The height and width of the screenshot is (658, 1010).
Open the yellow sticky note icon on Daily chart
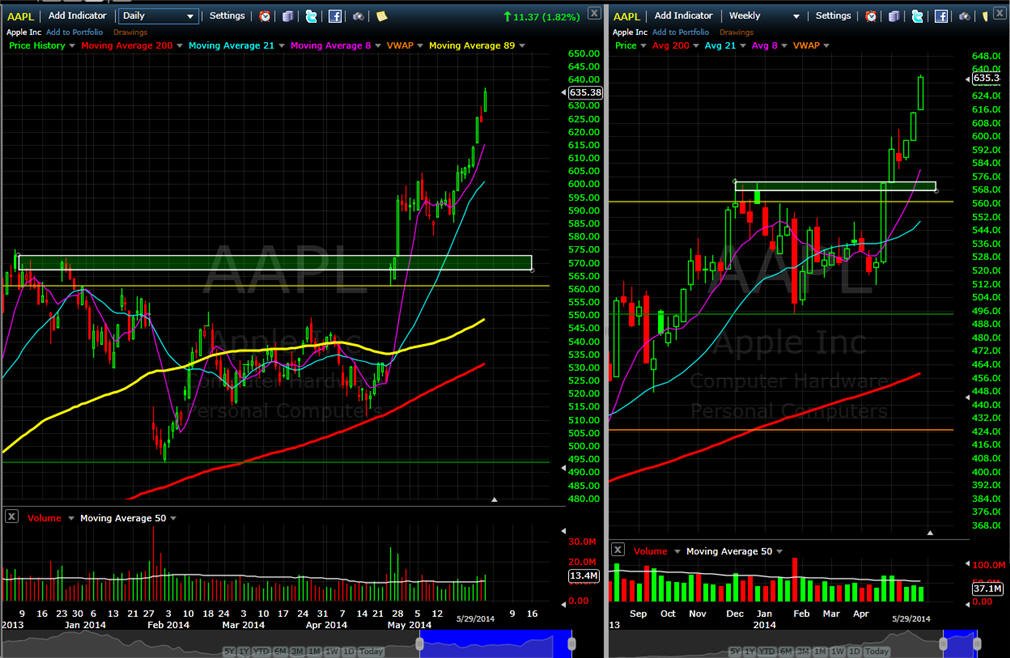[381, 16]
